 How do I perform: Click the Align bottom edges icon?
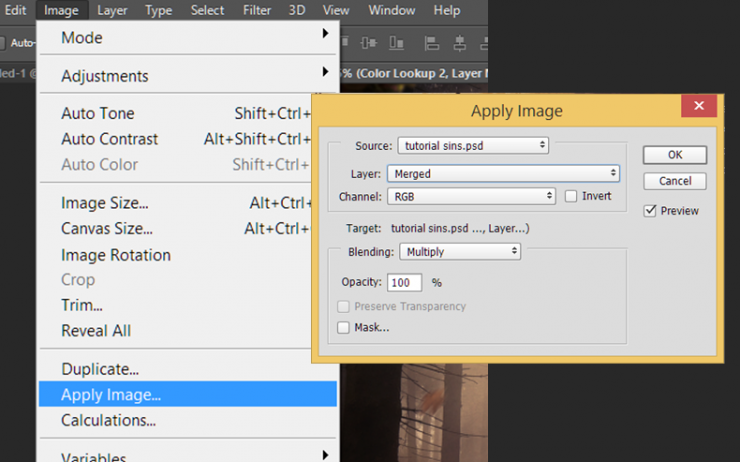pyautogui.click(x=396, y=43)
